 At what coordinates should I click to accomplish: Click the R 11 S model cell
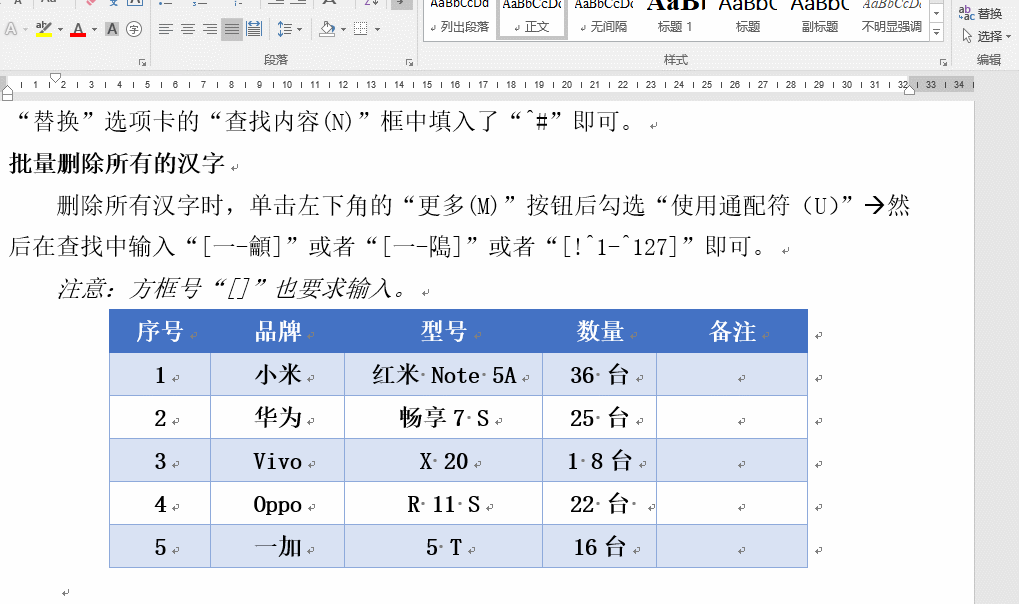pos(443,504)
